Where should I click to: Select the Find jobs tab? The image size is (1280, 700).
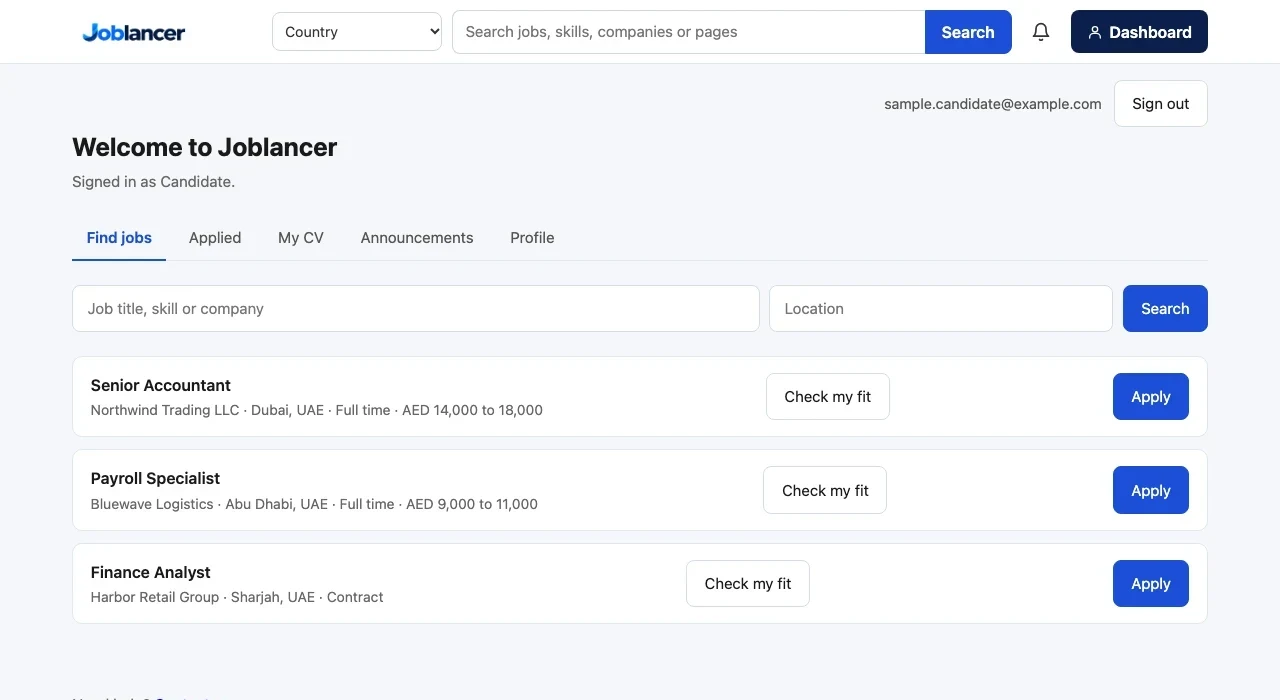119,238
